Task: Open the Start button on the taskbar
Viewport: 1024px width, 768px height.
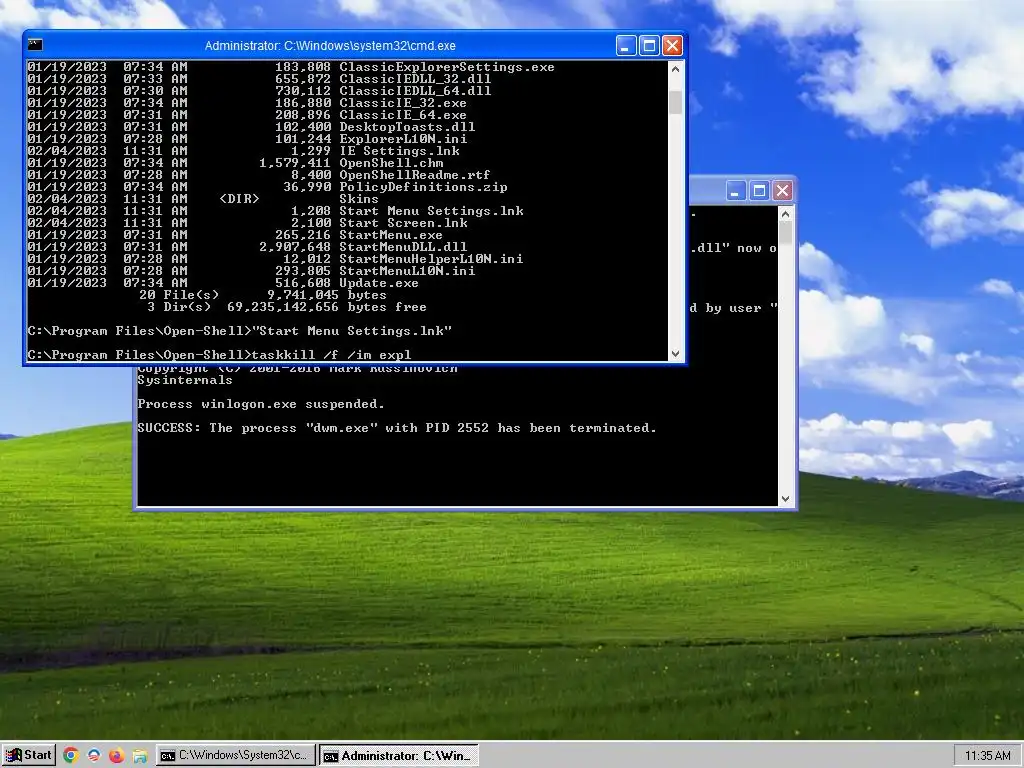Action: (28, 755)
